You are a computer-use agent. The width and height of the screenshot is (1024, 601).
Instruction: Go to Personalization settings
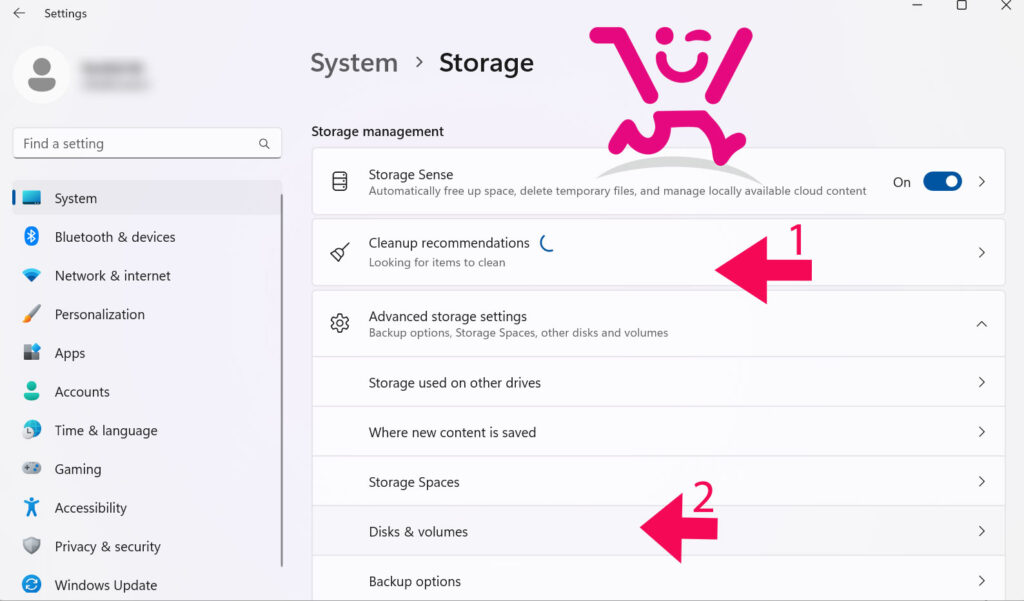tap(147, 314)
